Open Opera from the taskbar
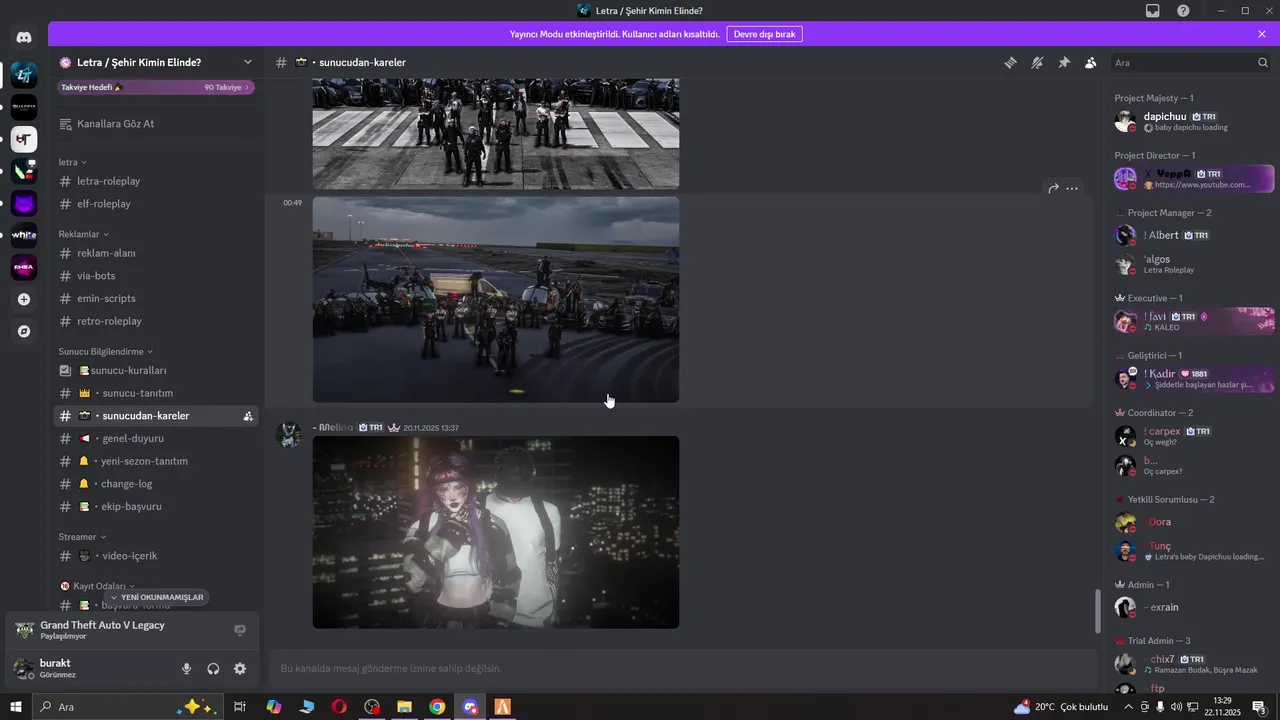 pyautogui.click(x=339, y=707)
